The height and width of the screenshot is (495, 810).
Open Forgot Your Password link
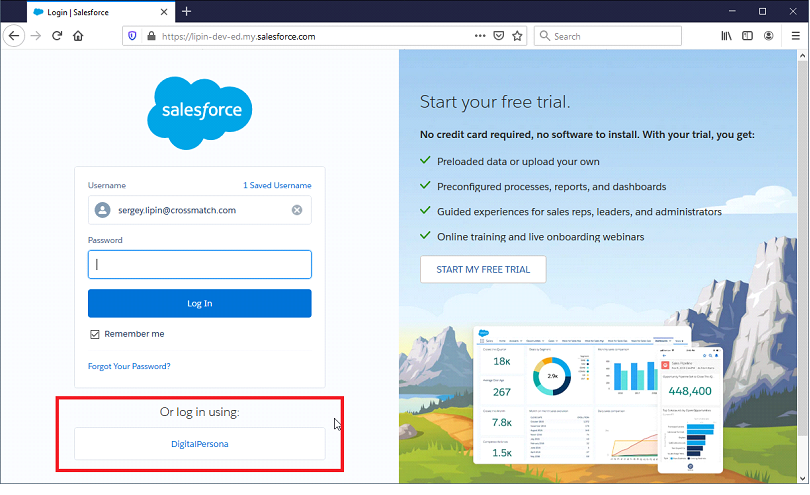tap(129, 366)
